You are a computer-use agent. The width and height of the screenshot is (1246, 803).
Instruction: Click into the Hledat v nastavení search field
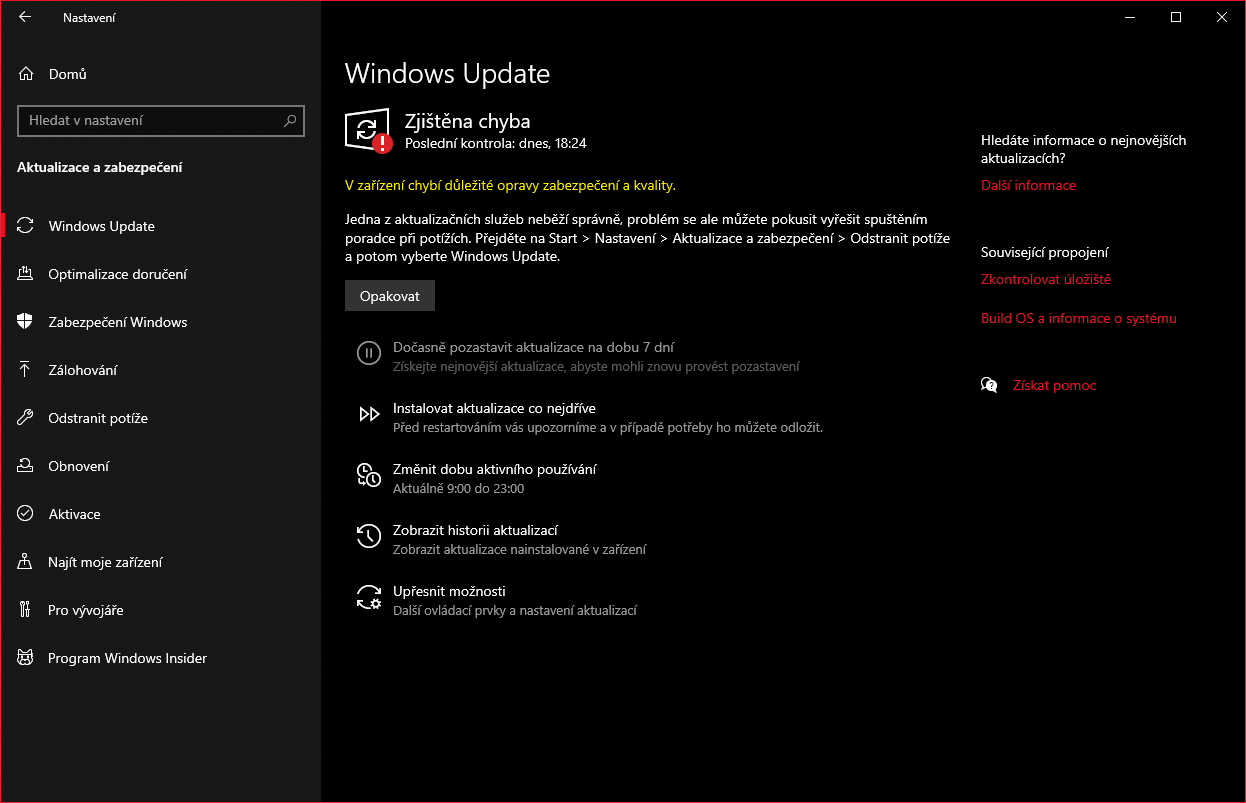pos(150,121)
